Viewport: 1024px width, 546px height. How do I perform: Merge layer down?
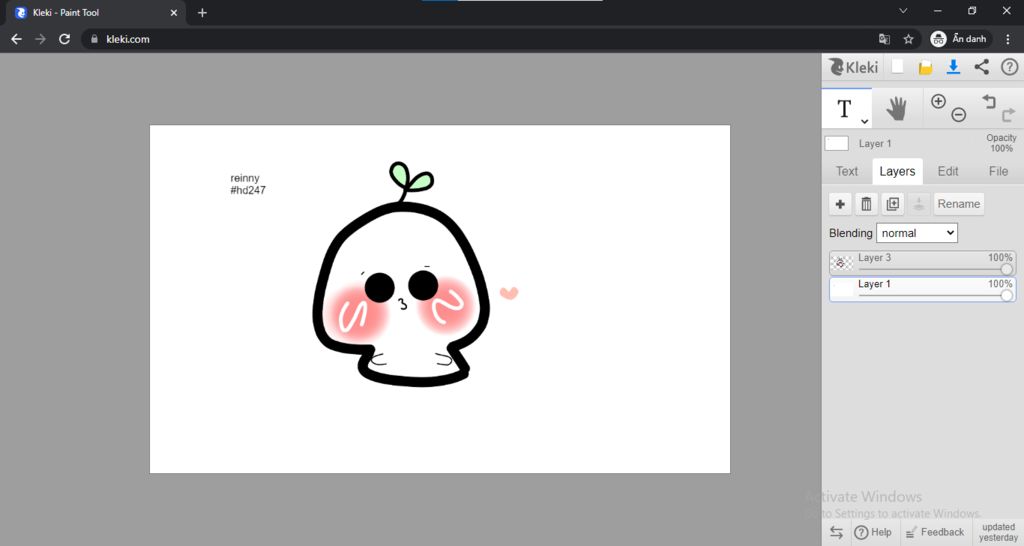(x=919, y=204)
